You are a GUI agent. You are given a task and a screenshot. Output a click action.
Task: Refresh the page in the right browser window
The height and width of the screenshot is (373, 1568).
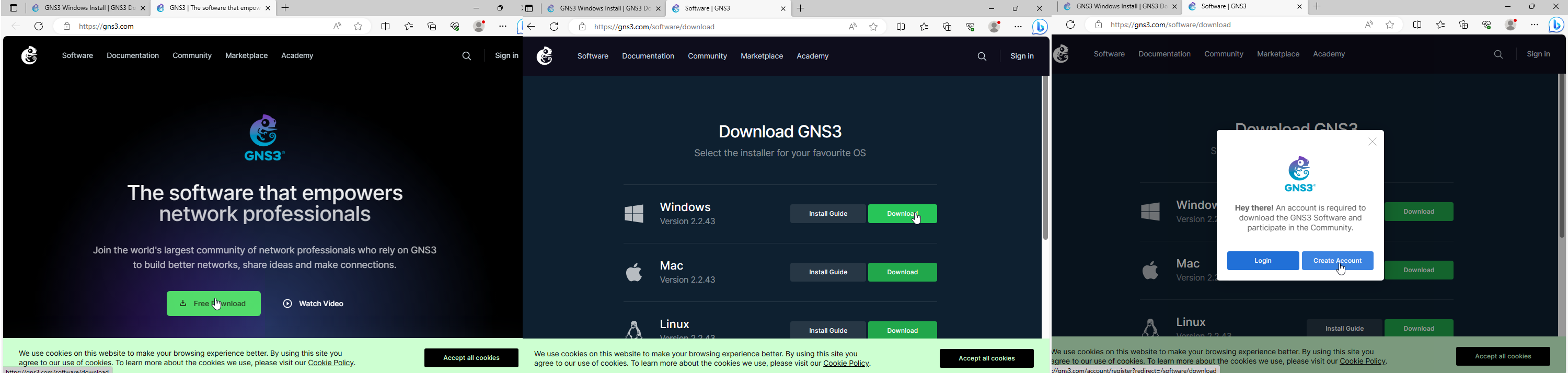[1071, 25]
